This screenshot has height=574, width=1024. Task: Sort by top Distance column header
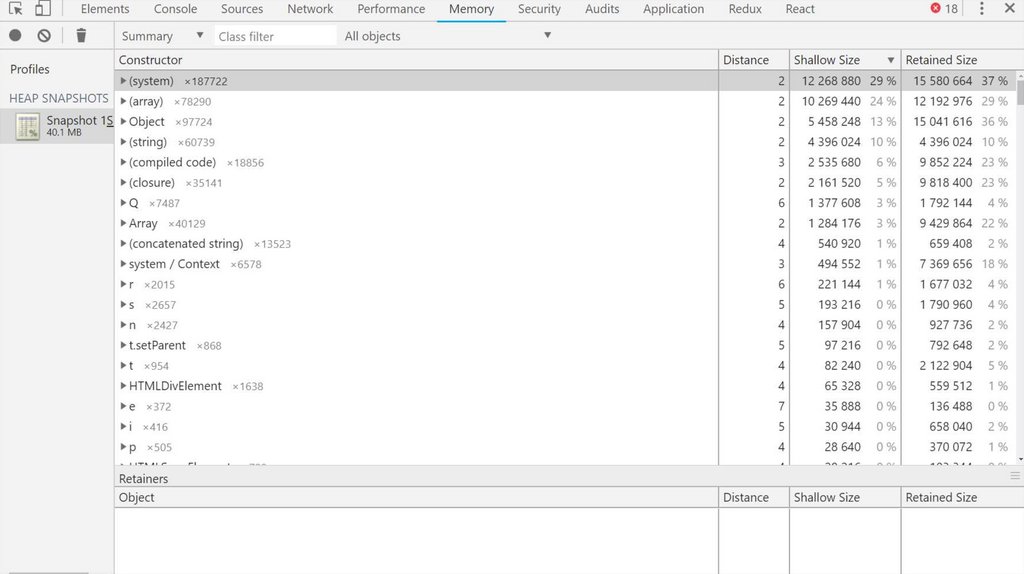754,59
